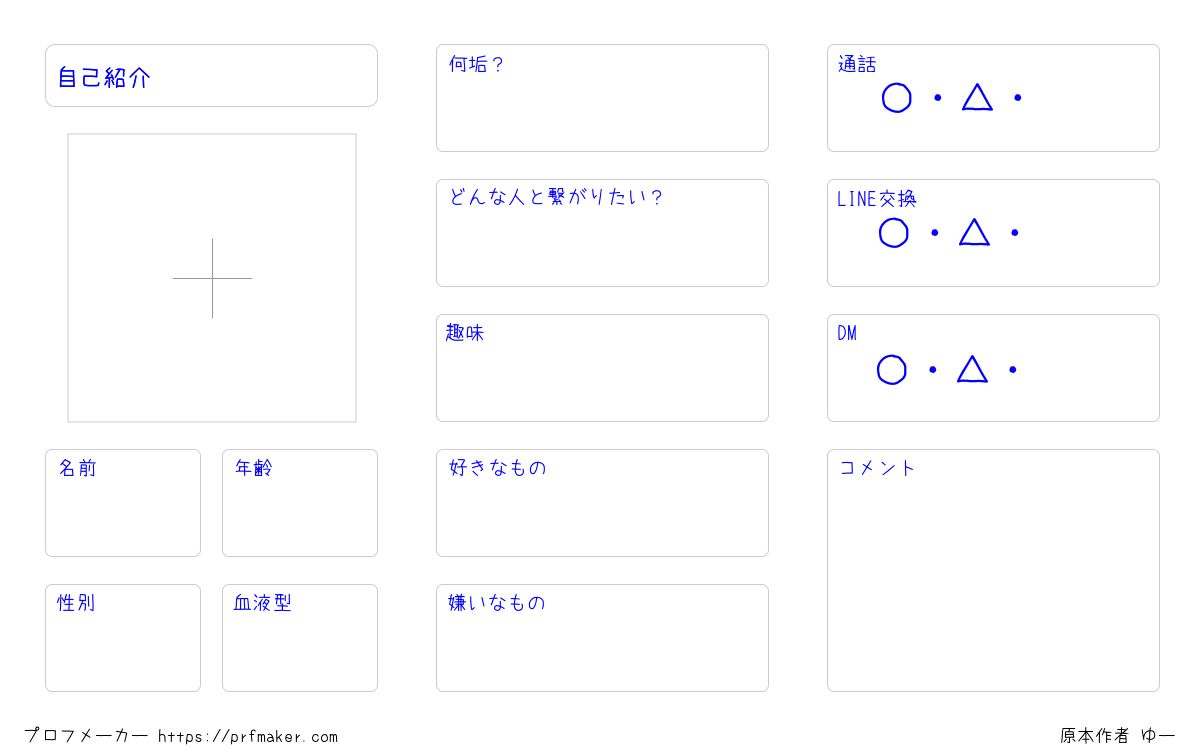This screenshot has height=750, width=1200.
Task: Select the triangle option under 通話
Action: tap(977, 97)
